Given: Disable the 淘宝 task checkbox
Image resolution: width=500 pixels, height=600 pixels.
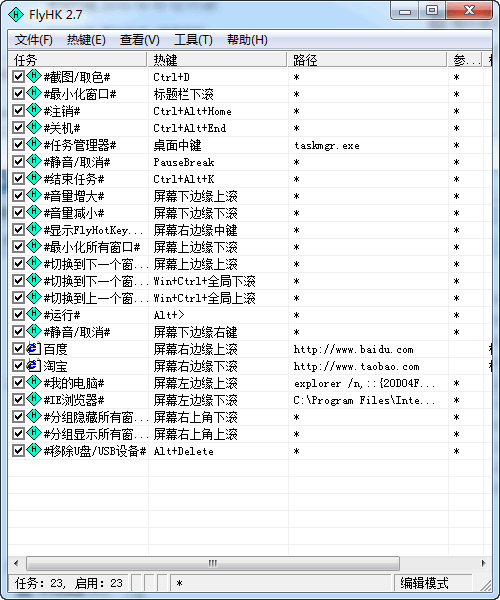Looking at the screenshot, I should [x=18, y=365].
